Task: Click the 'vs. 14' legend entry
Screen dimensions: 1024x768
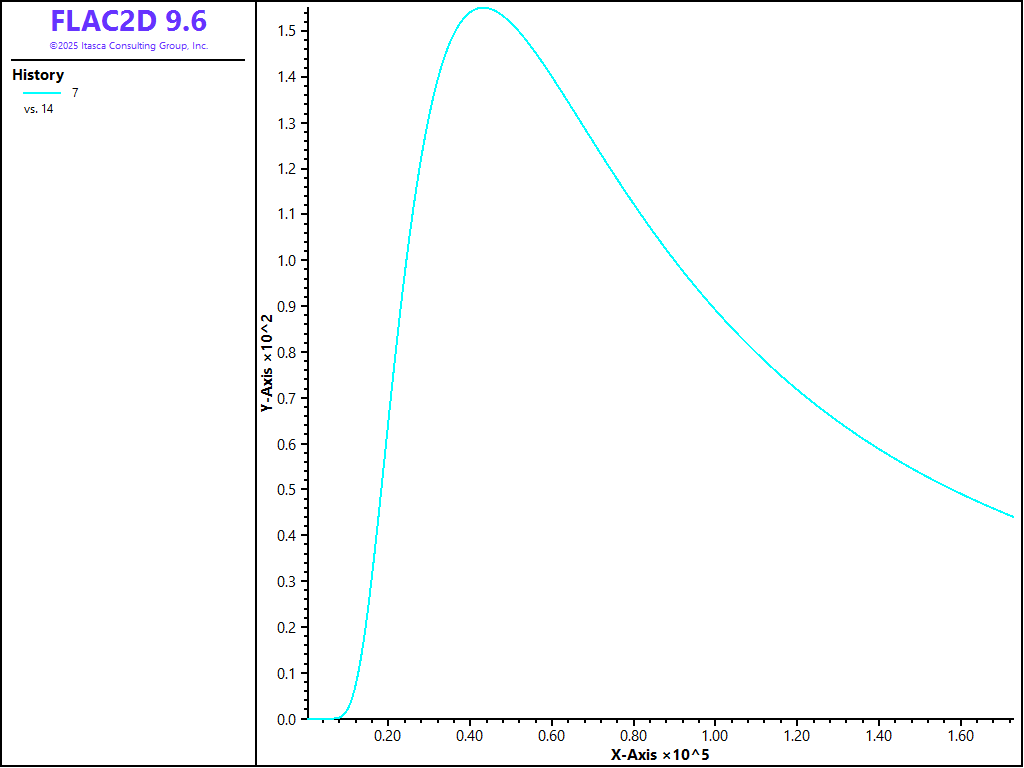Action: pos(39,109)
